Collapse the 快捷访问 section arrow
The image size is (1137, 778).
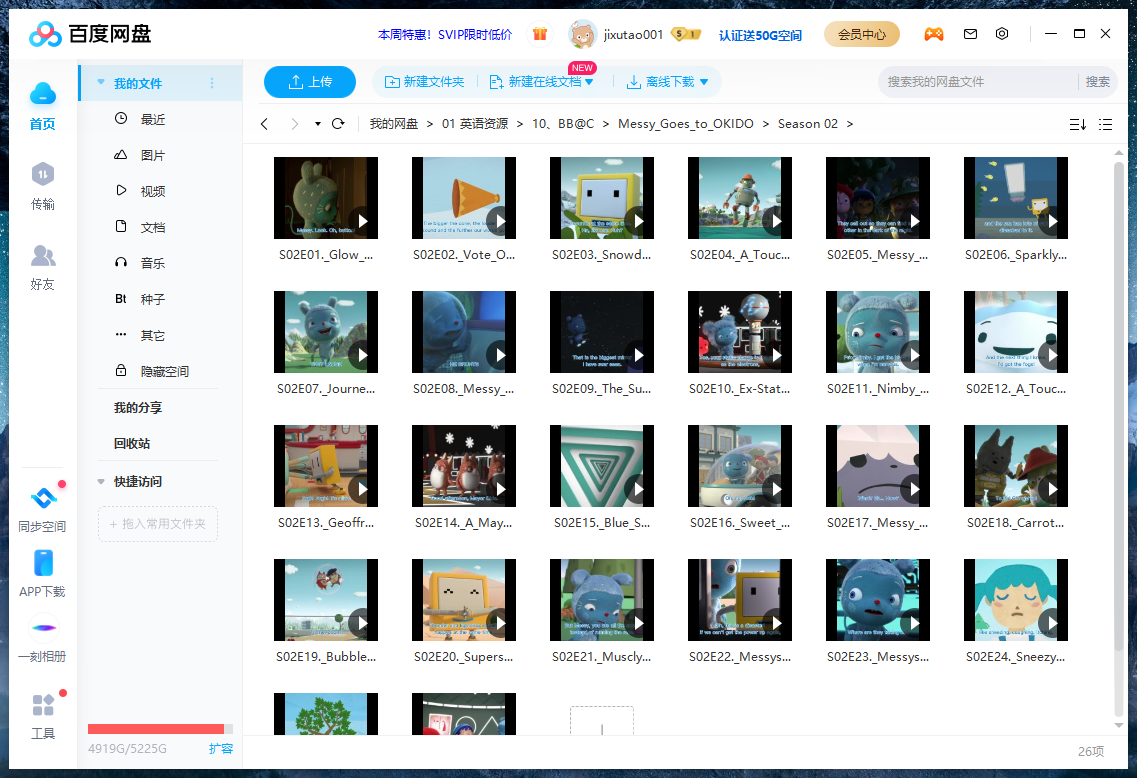pyautogui.click(x=101, y=481)
